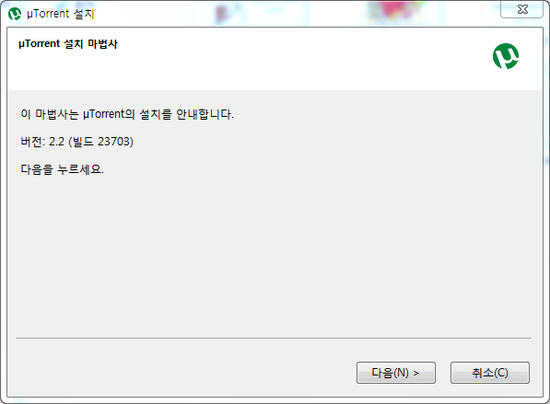Close the µTorrent setup window

(522, 9)
